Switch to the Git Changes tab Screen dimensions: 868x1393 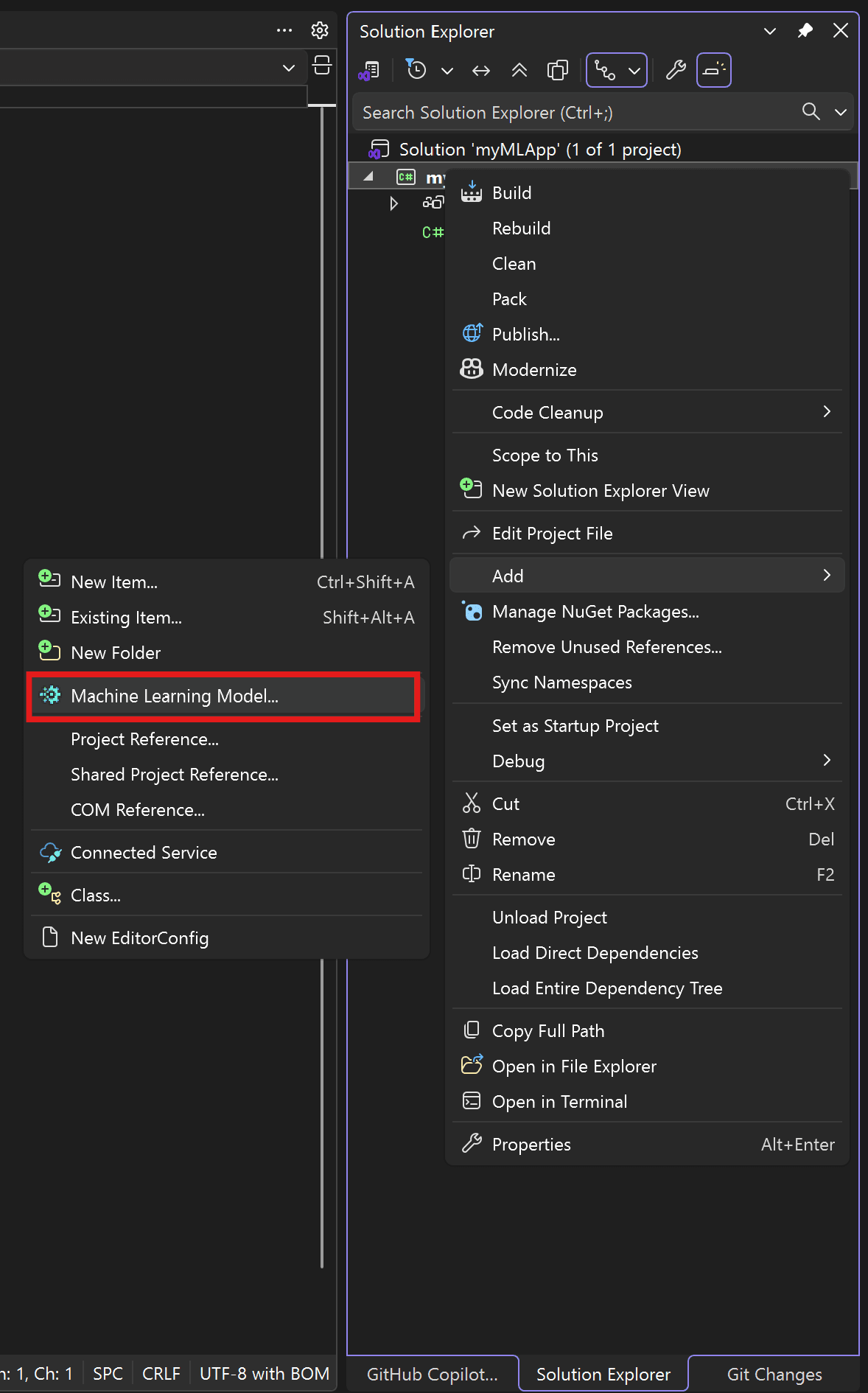pos(774,1375)
